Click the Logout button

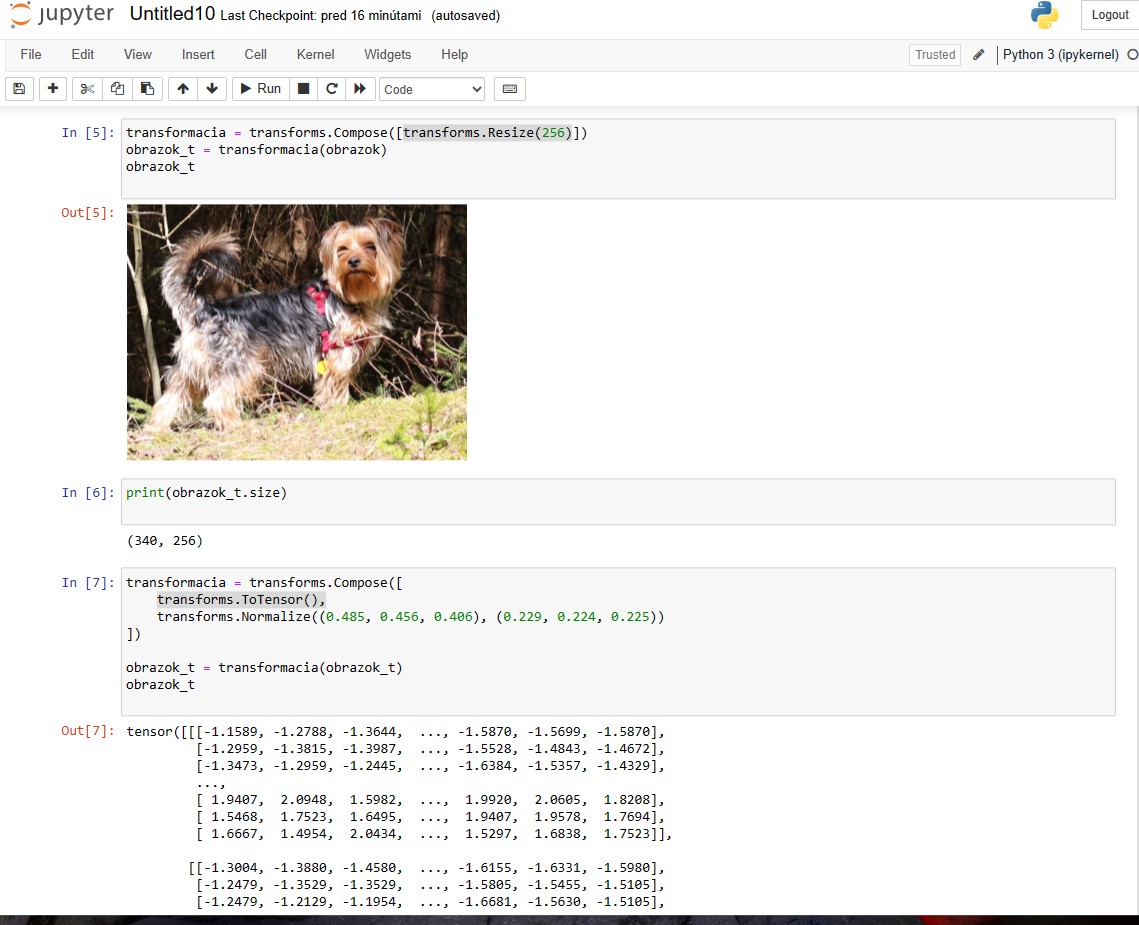[x=1109, y=15]
